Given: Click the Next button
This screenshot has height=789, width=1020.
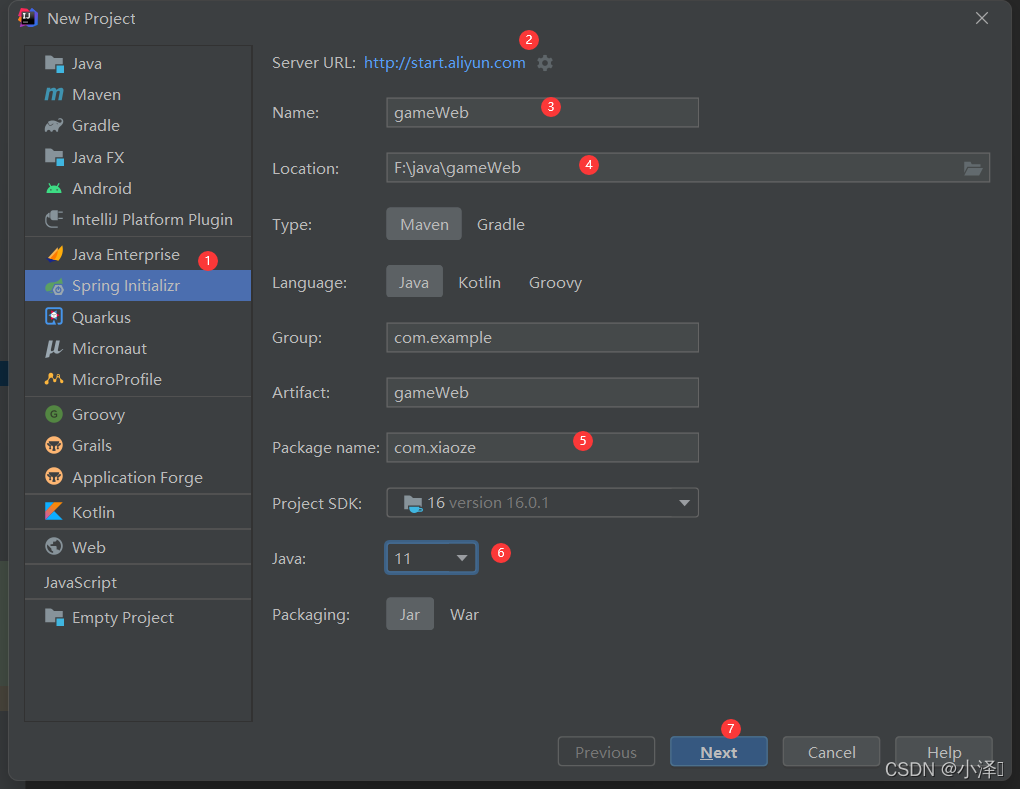Looking at the screenshot, I should [x=719, y=752].
